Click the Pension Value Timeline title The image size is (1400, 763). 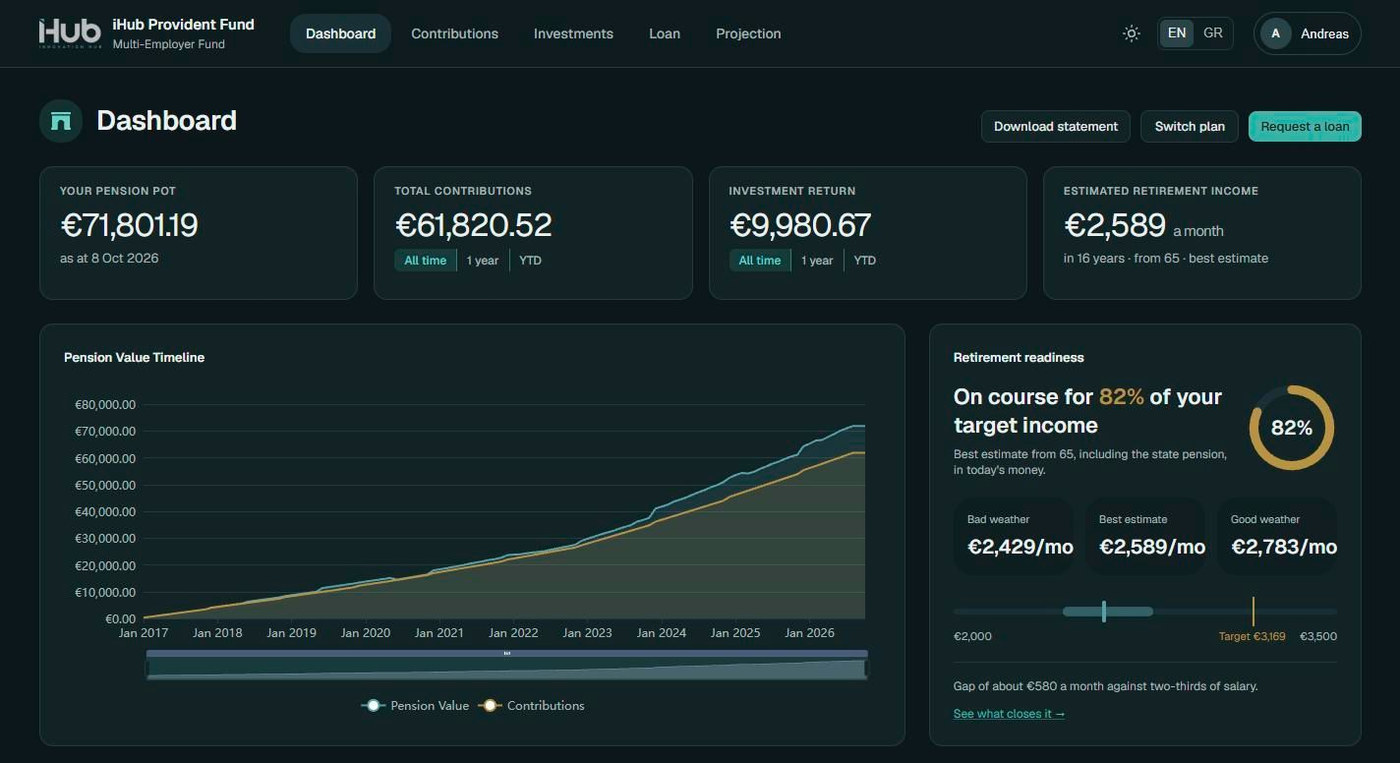pos(134,357)
